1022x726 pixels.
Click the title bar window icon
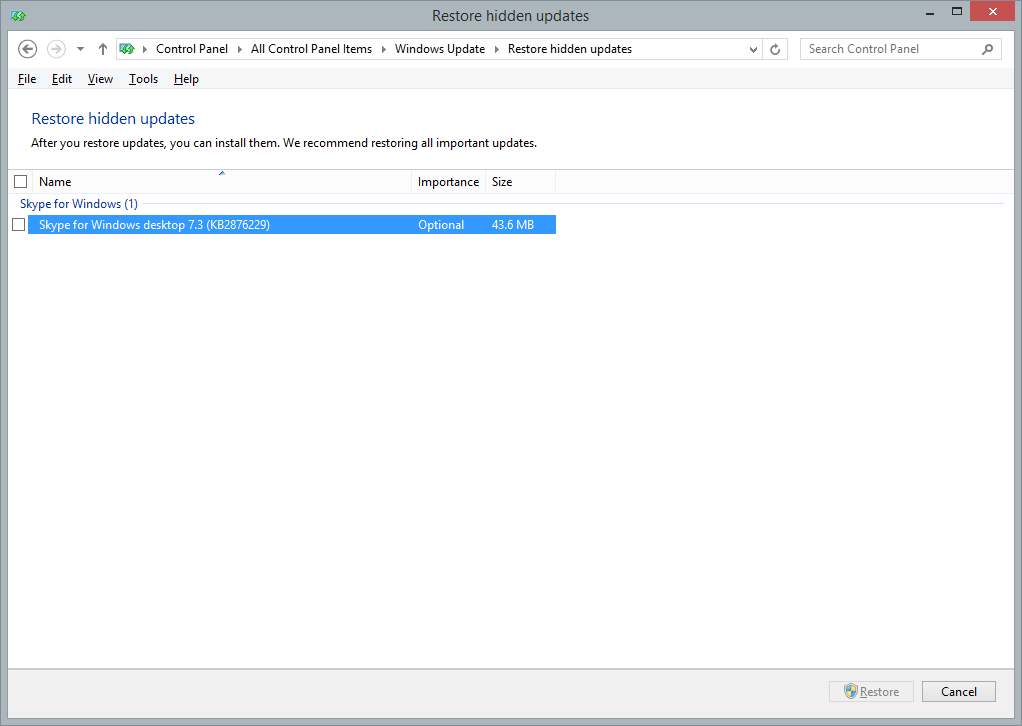pos(18,15)
